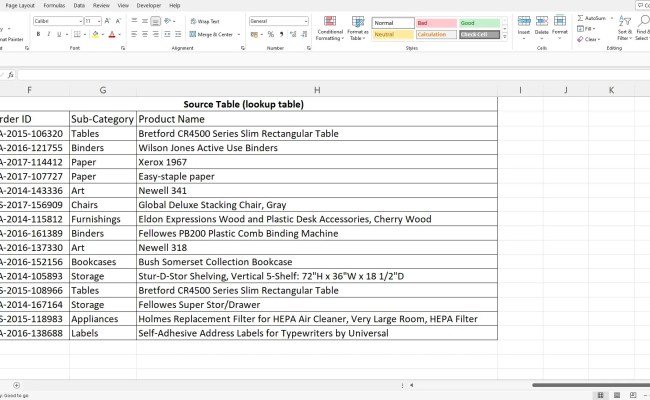Select column H header
The image size is (650, 400).
[317, 90]
